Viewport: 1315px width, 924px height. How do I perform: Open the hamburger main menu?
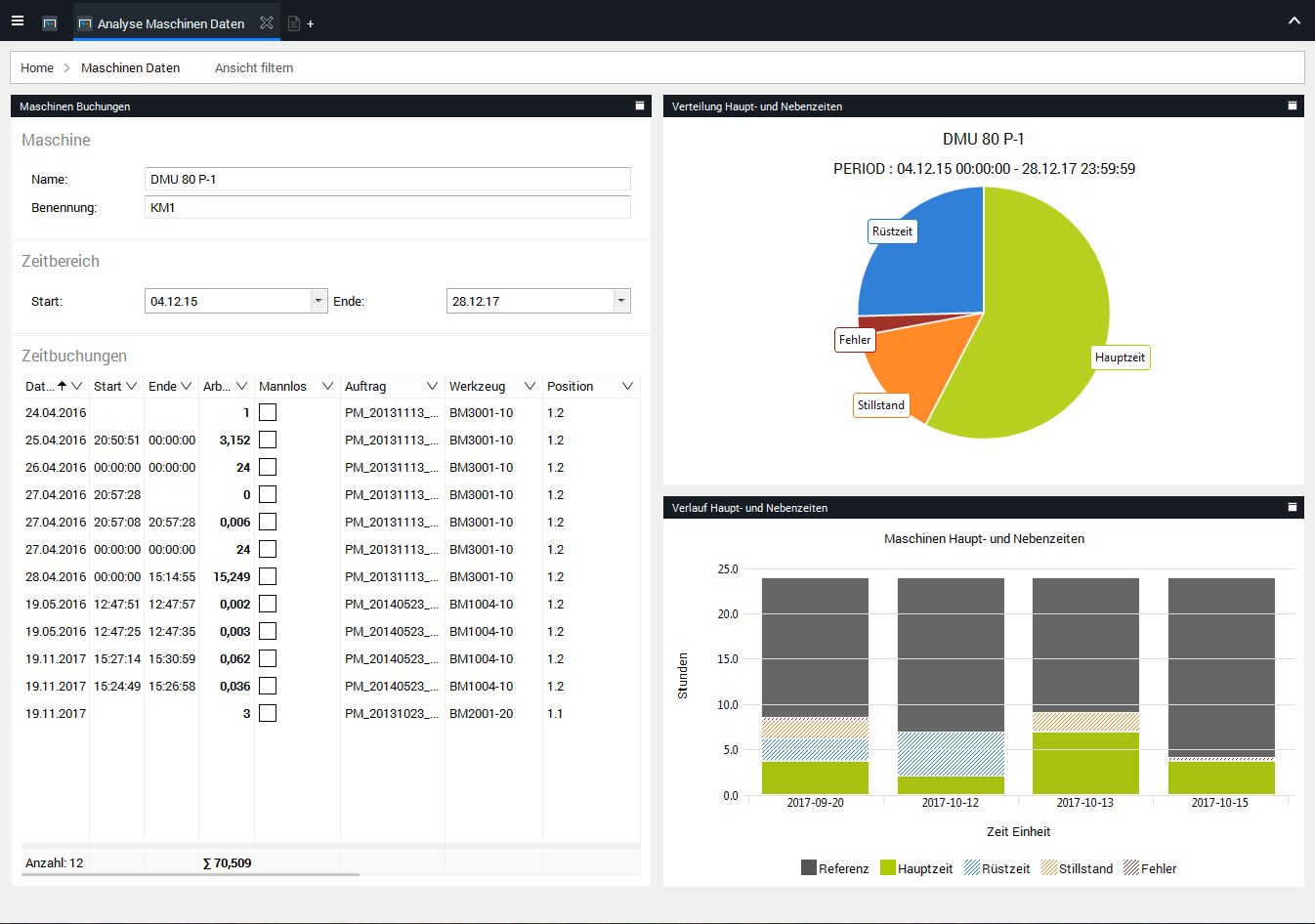(x=18, y=21)
